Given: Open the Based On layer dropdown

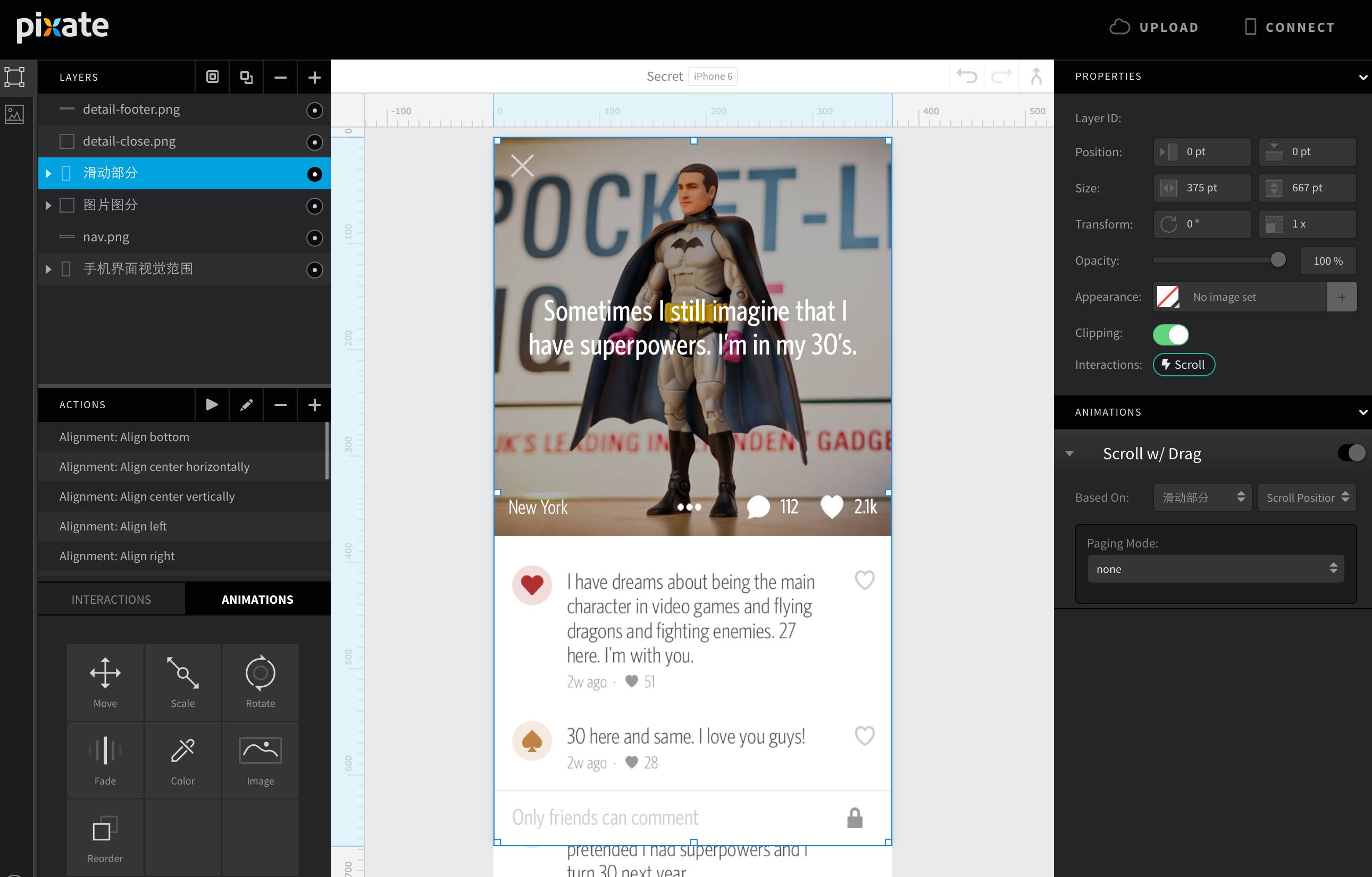Looking at the screenshot, I should (x=1202, y=497).
